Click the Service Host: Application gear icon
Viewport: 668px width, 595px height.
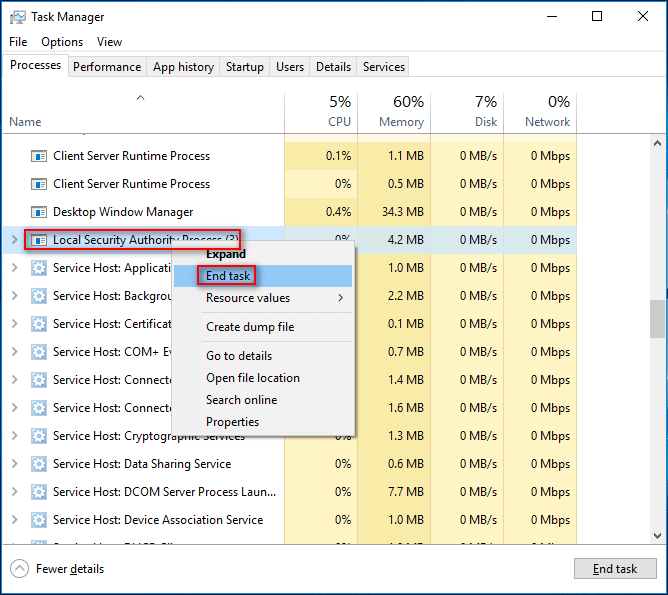click(x=39, y=268)
